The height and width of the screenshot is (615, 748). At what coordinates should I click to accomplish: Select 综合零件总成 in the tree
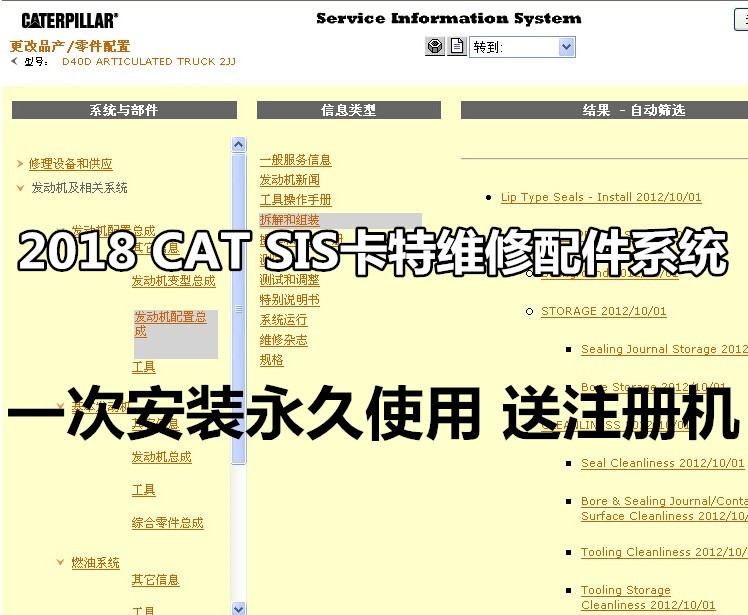(167, 523)
